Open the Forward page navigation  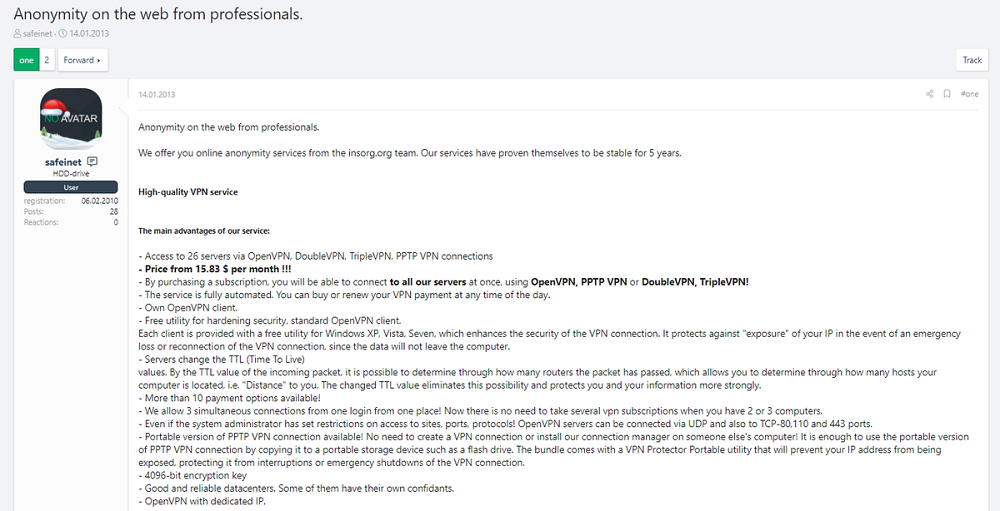[82, 60]
